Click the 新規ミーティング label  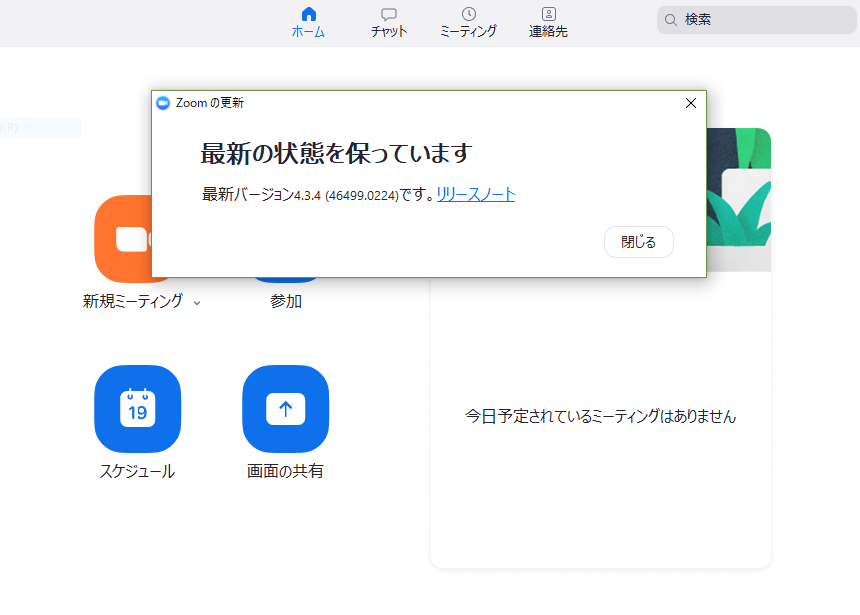[133, 301]
